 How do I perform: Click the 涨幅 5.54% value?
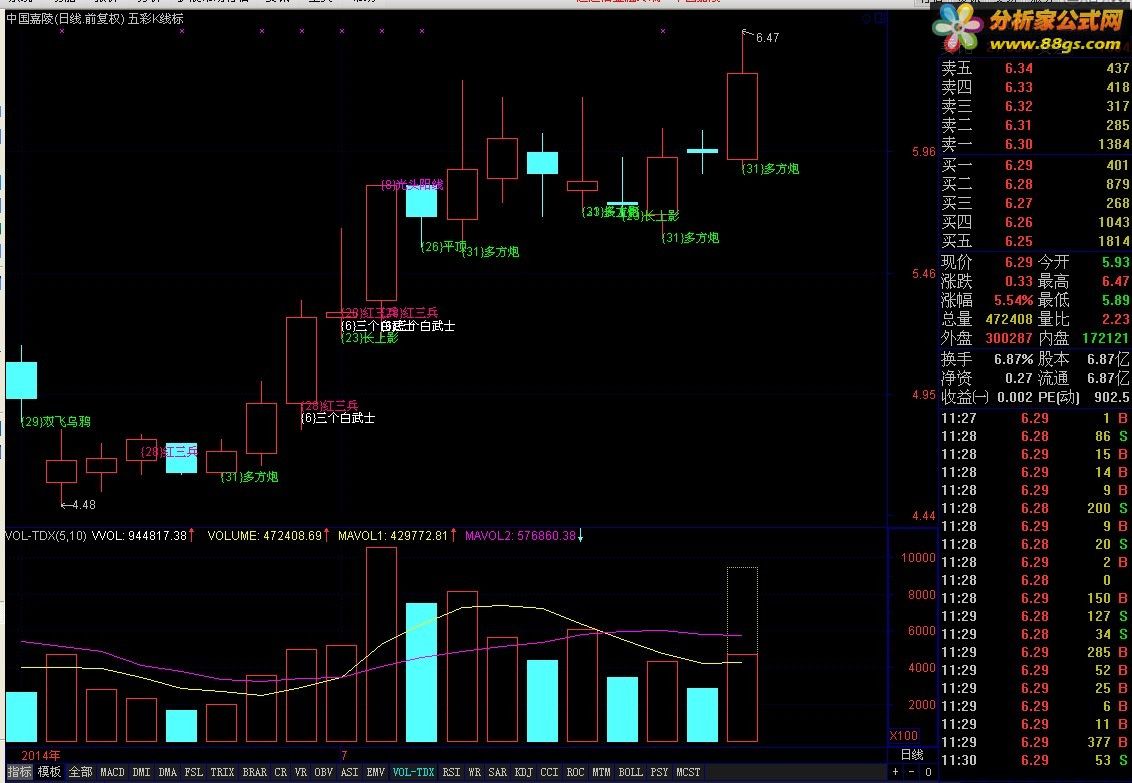pyautogui.click(x=1014, y=300)
